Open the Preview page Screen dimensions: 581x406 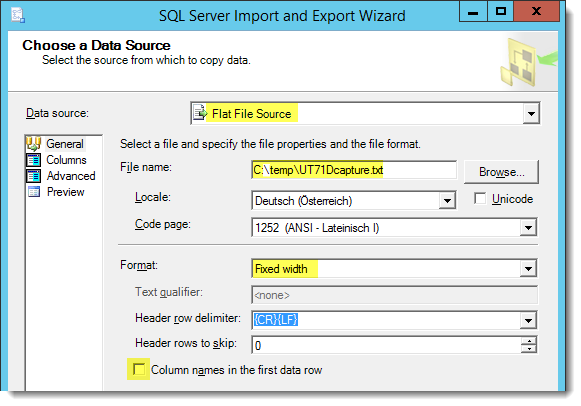click(66, 192)
